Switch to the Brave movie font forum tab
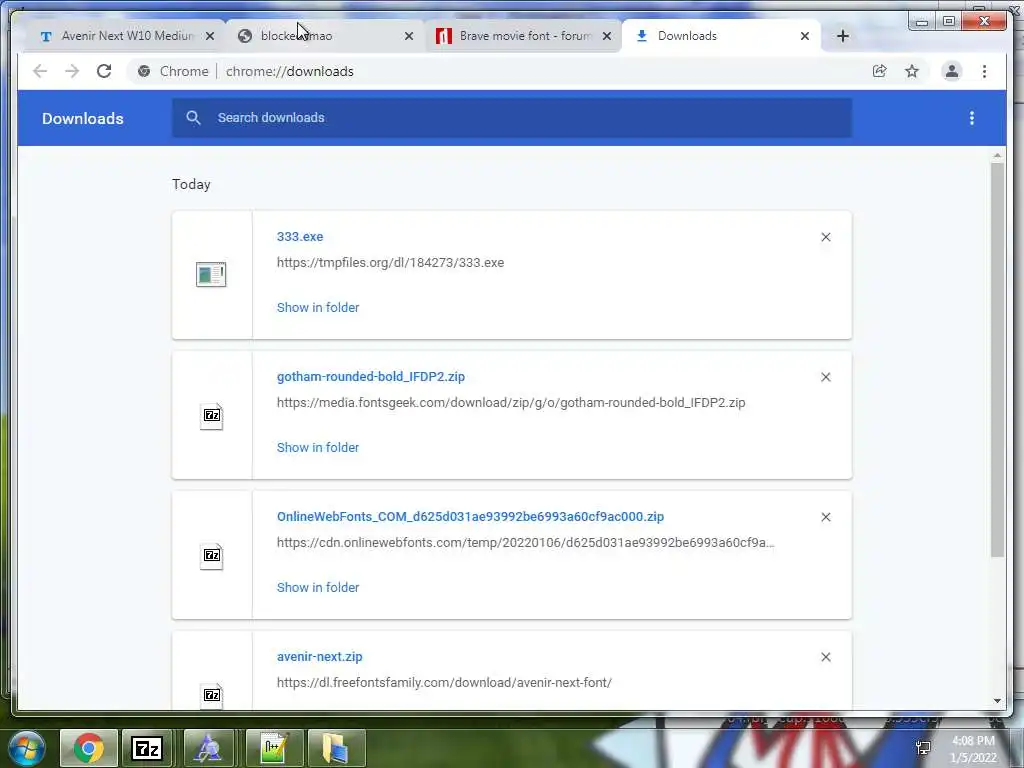This screenshot has width=1024, height=768. (522, 36)
